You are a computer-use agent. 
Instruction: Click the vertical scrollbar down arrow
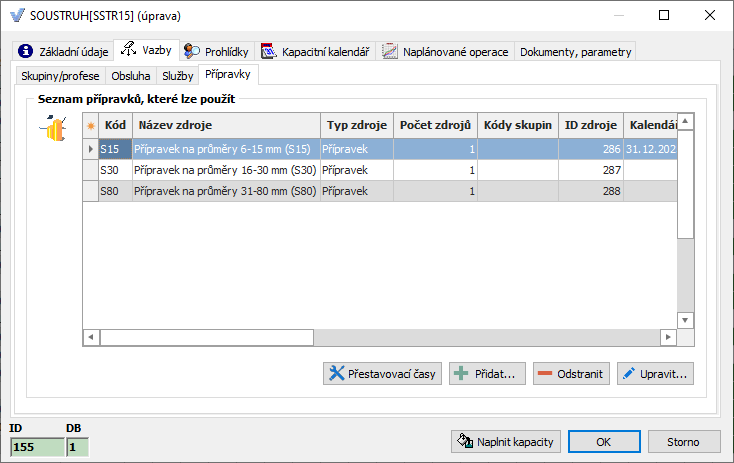coord(686,320)
